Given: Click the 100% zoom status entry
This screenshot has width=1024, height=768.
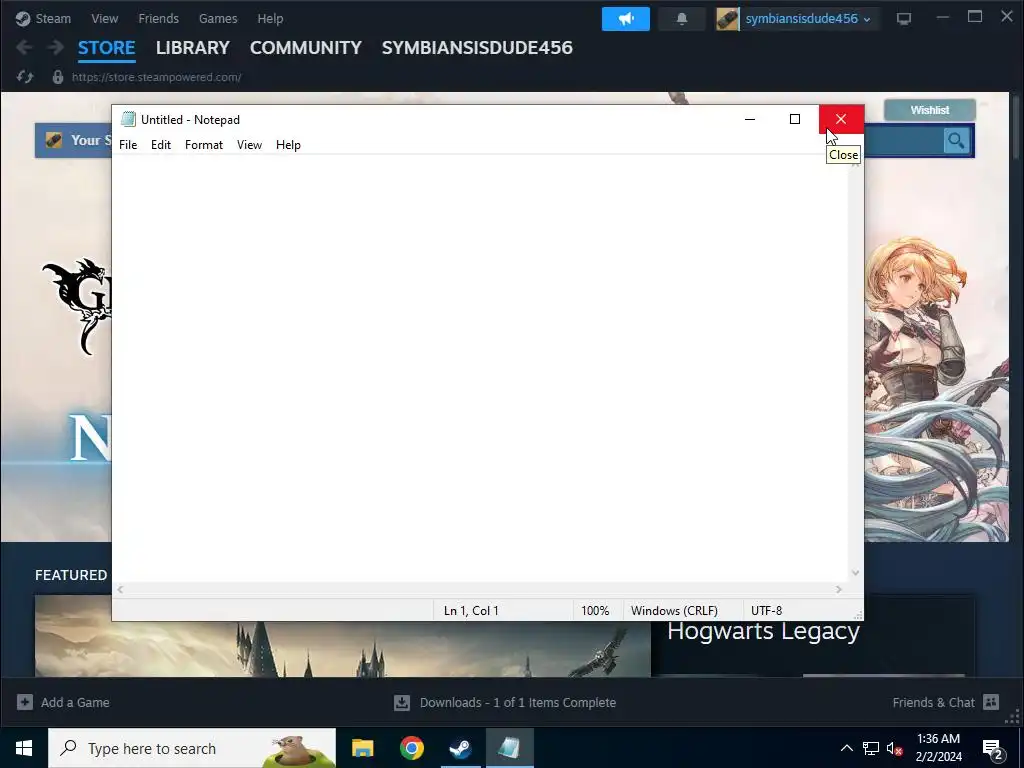Looking at the screenshot, I should [x=595, y=611].
